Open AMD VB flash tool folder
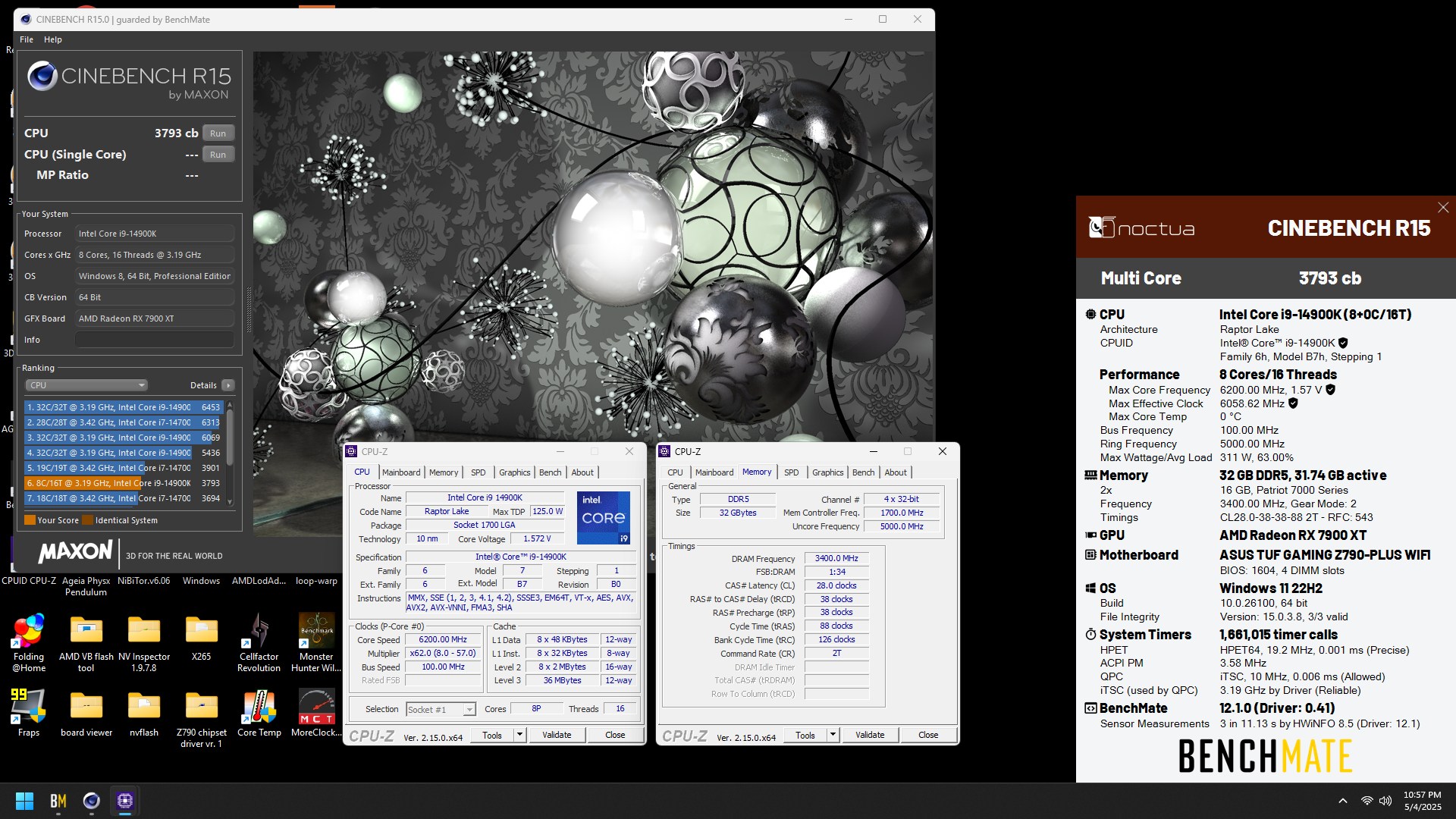The height and width of the screenshot is (819, 1456). [x=86, y=643]
